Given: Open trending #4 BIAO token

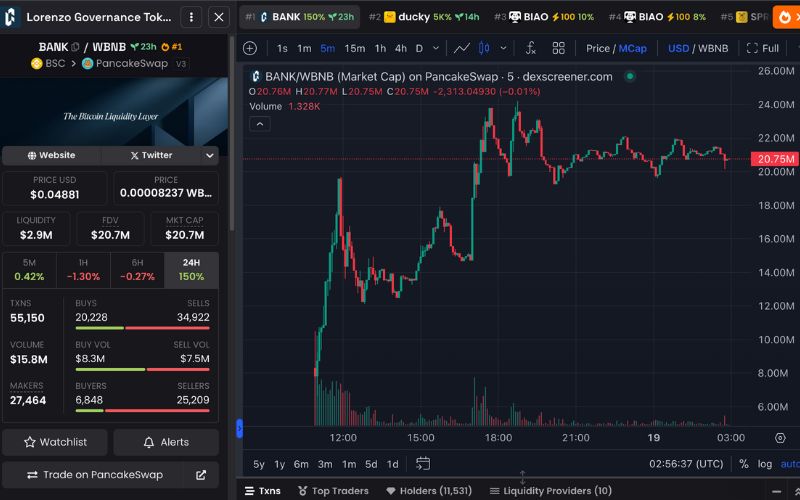Looking at the screenshot, I should click(658, 17).
